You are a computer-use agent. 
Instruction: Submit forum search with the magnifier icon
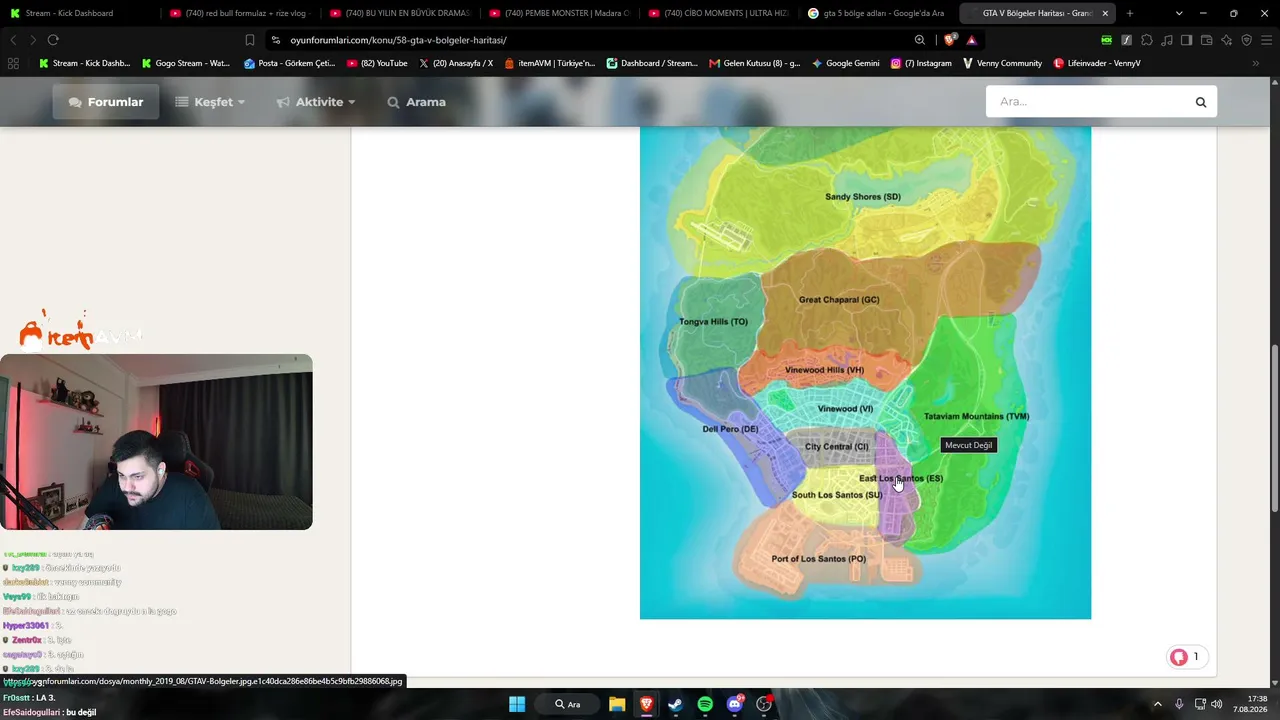click(x=1201, y=102)
